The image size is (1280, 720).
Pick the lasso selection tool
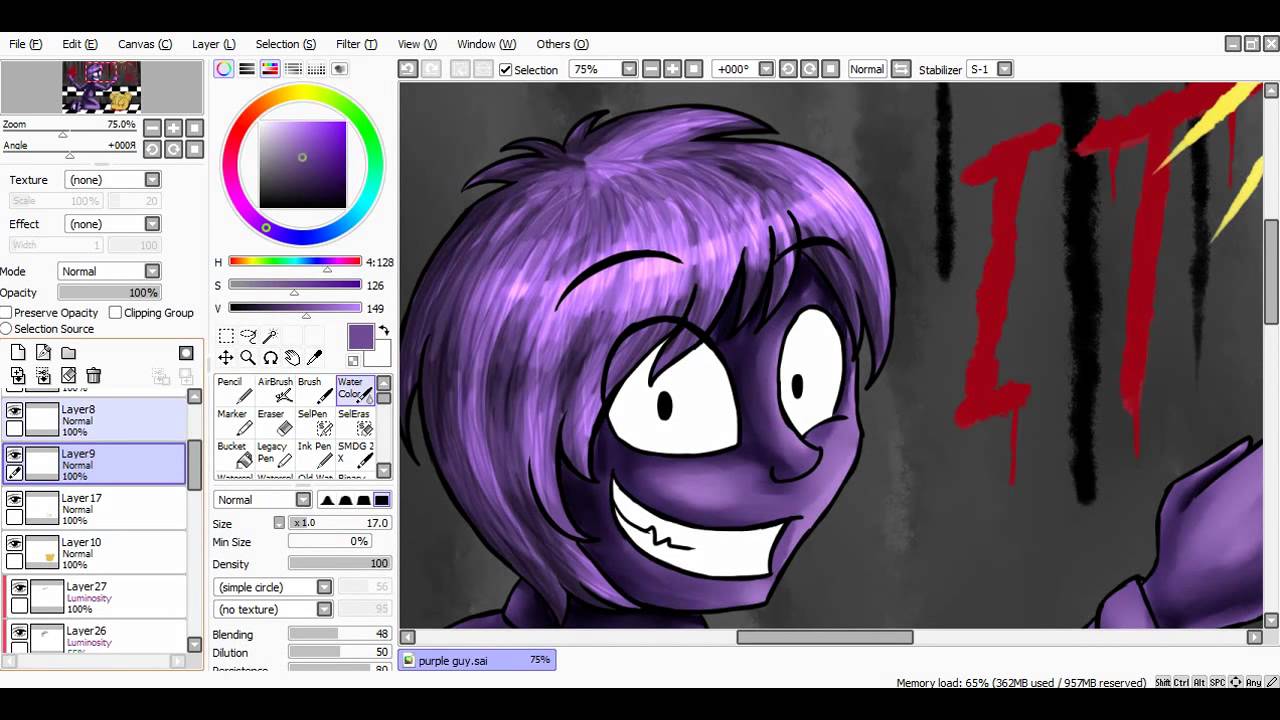click(248, 337)
